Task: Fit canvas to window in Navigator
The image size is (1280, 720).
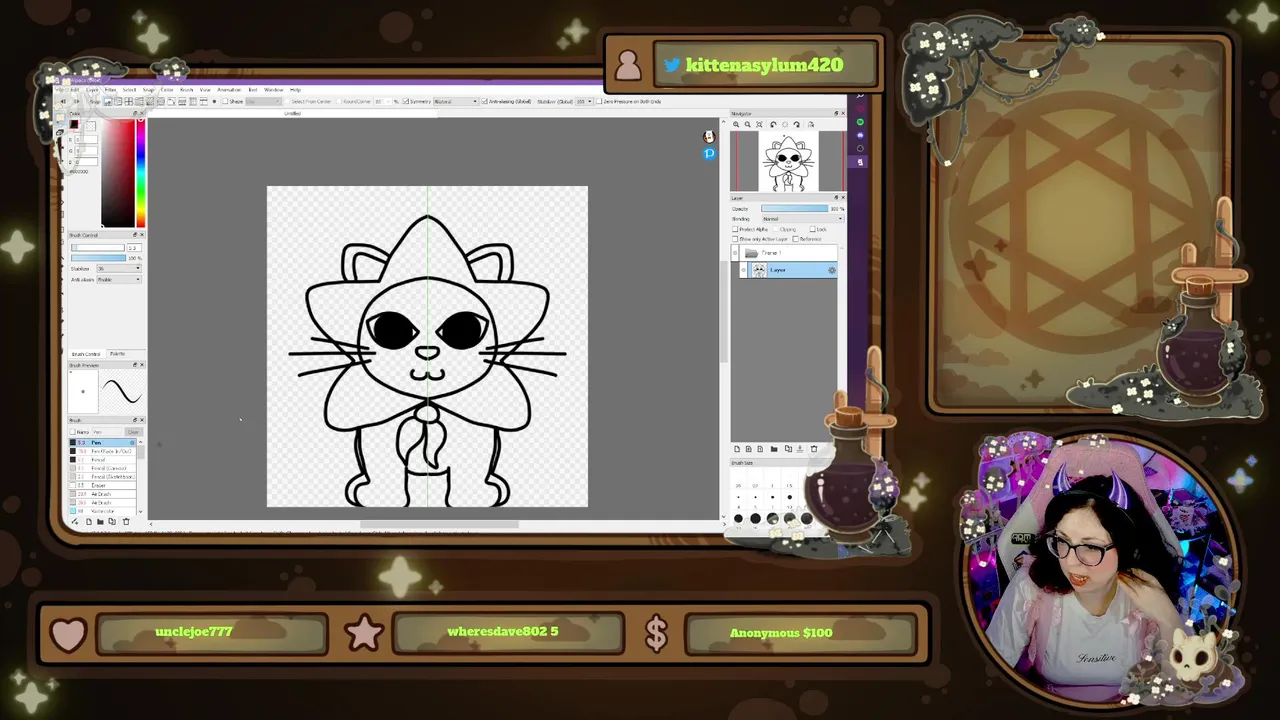Action: coord(759,124)
